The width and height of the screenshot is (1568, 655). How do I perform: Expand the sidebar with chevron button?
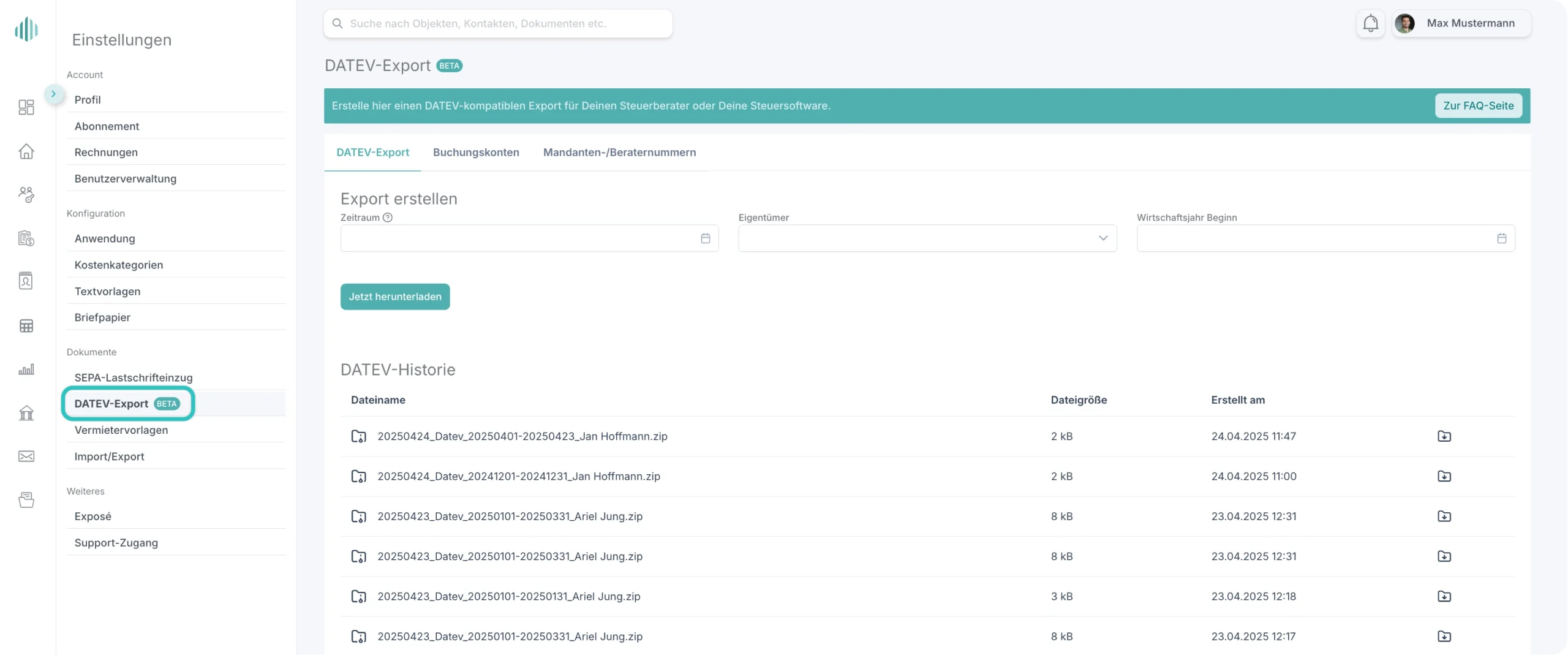[54, 94]
